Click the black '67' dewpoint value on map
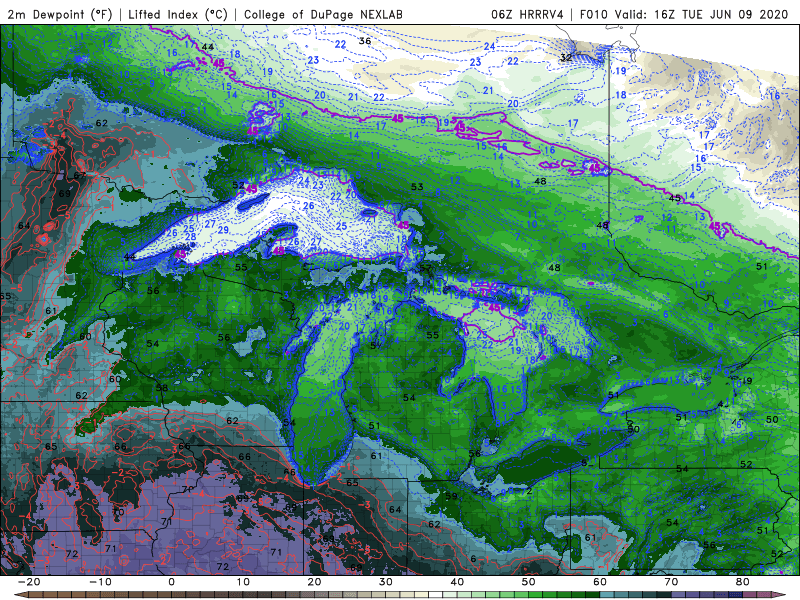Viewport: 800px width, 600px height. point(80,175)
